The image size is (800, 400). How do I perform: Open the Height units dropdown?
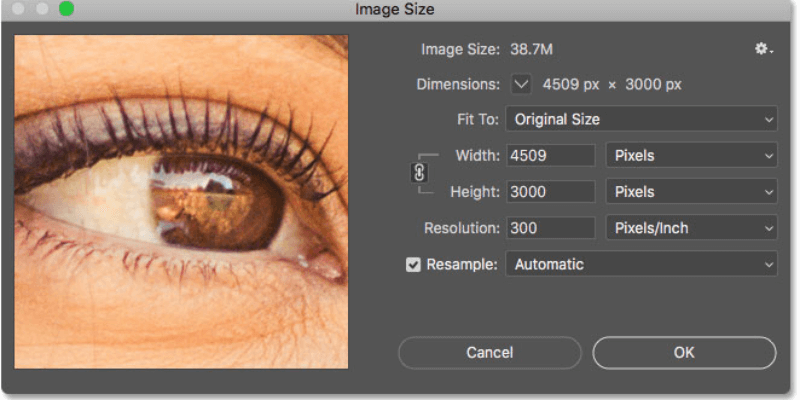tap(691, 191)
